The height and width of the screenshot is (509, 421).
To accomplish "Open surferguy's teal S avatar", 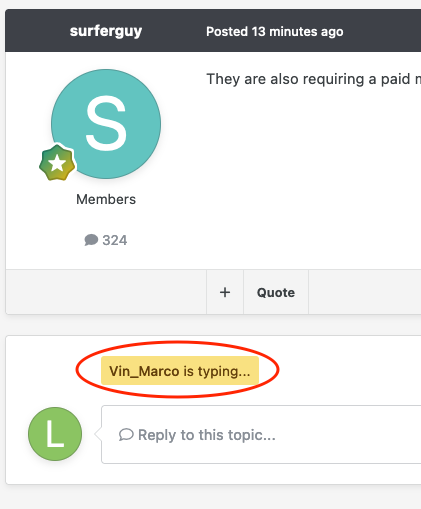I will 106,124.
